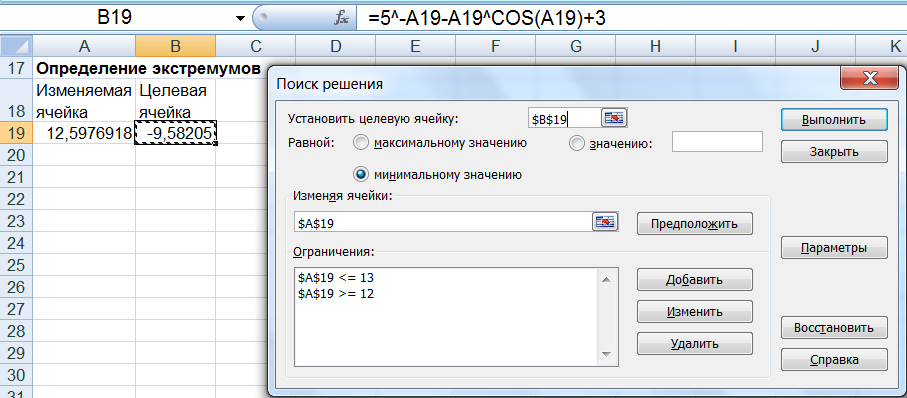Collapse dialog icon next to $A$19 field
Image resolution: width=907 pixels, height=398 pixels.
pyautogui.click(x=605, y=222)
